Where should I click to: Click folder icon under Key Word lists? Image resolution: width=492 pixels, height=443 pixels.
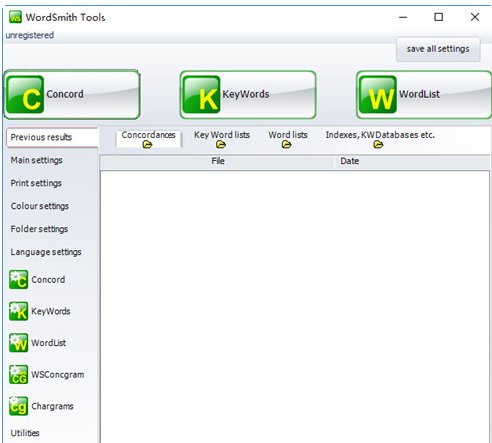(221, 145)
